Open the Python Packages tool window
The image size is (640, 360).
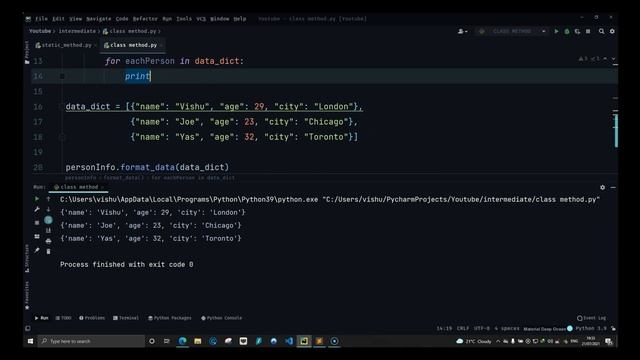pos(169,318)
